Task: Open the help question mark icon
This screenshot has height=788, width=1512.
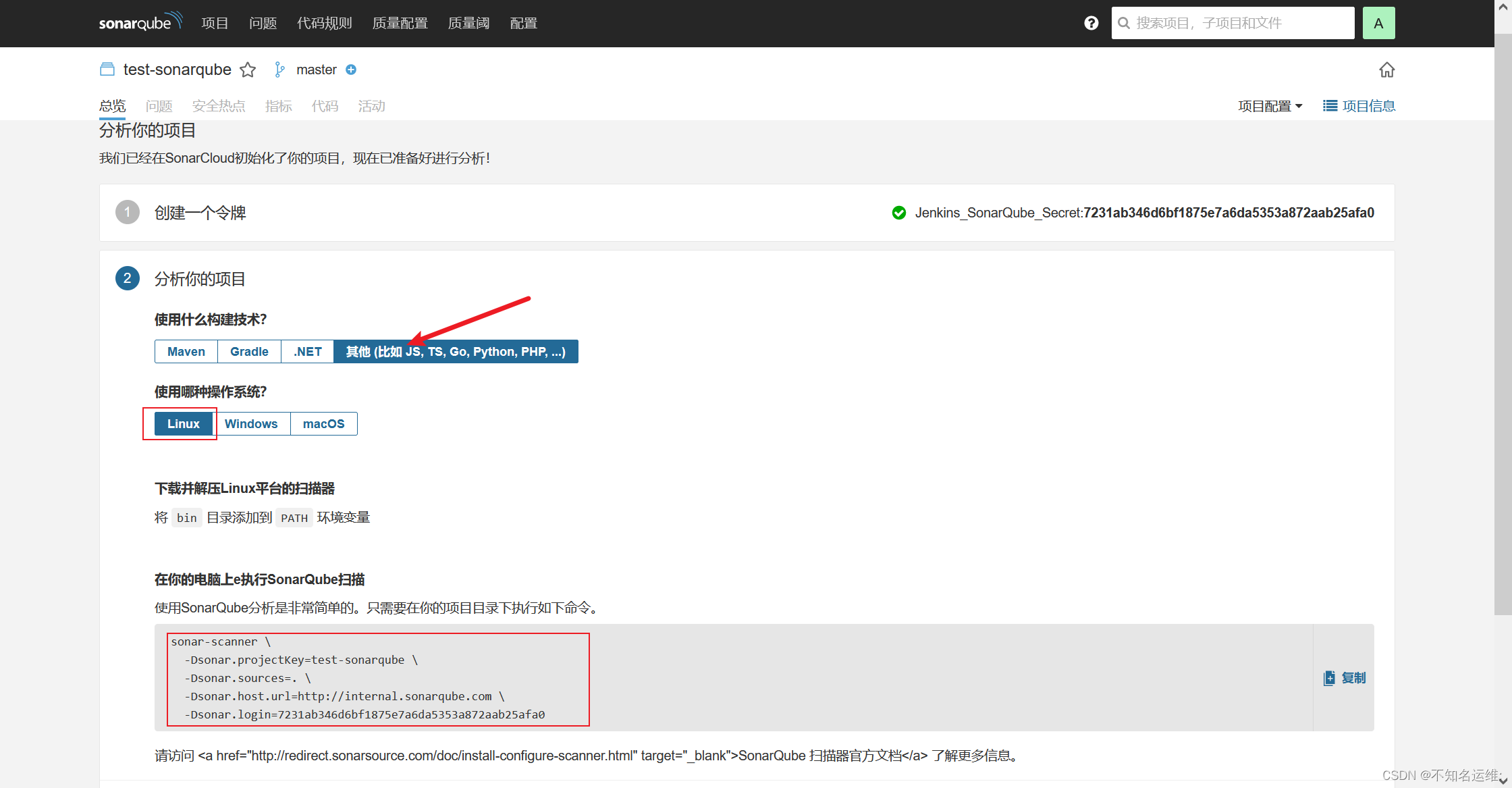Action: point(1091,22)
